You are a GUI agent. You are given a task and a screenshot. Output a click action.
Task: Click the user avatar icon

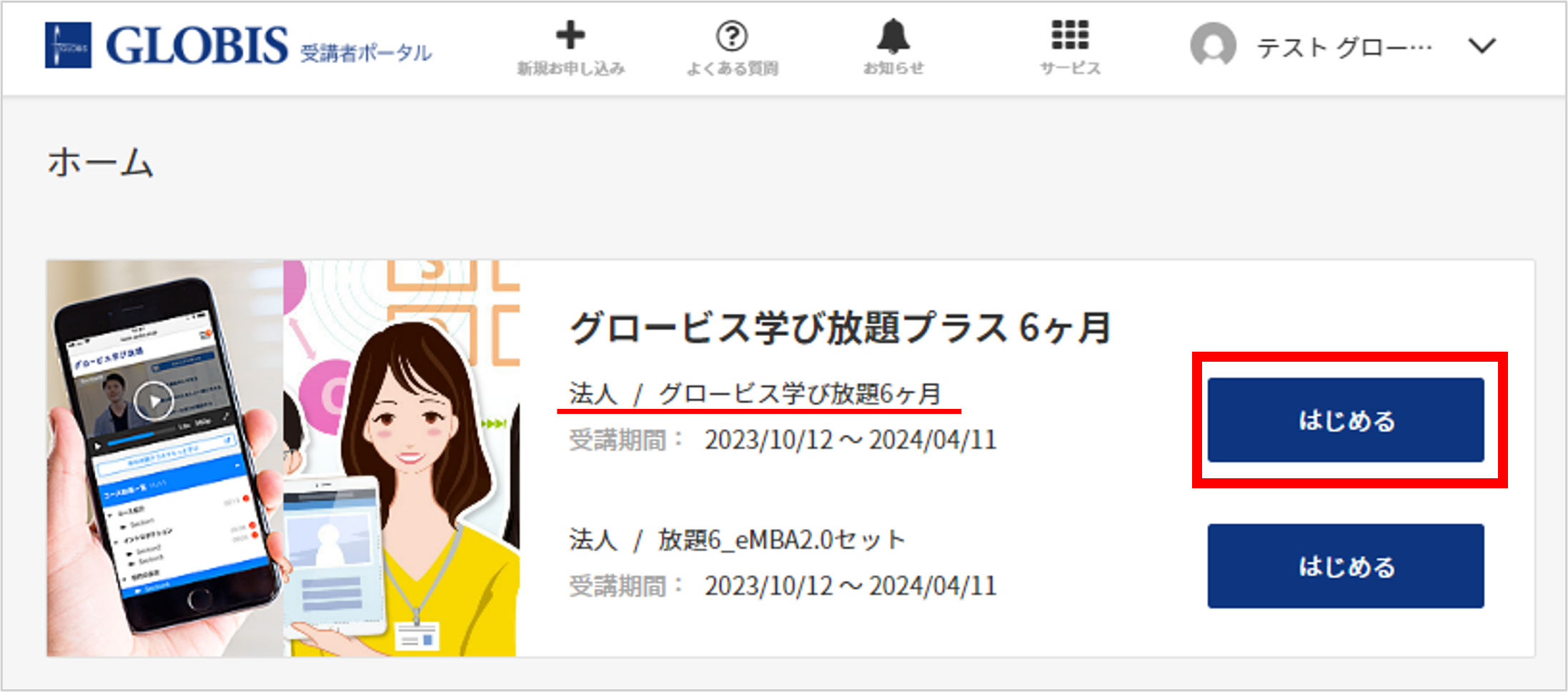[1213, 45]
